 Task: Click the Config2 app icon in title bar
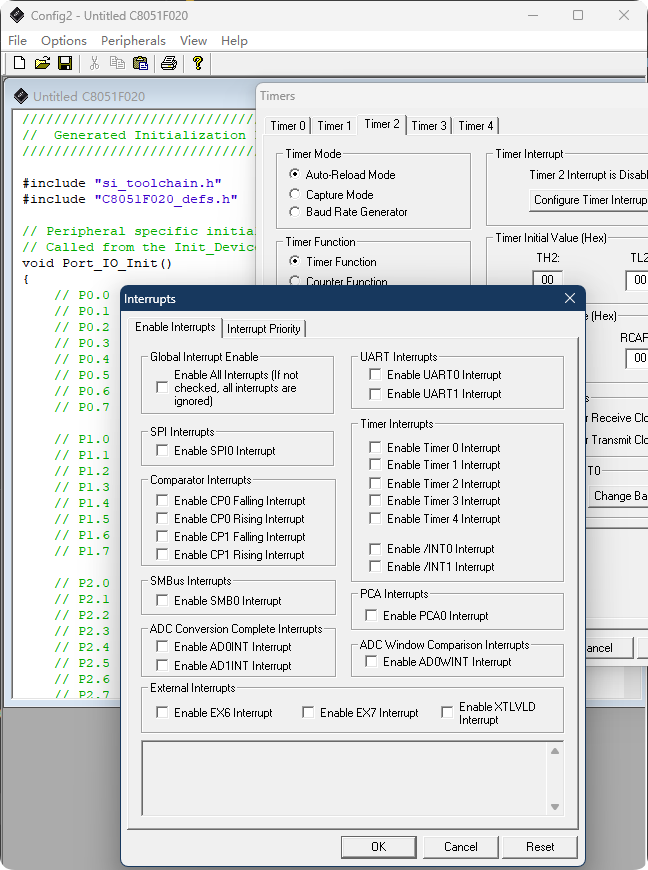click(17, 15)
